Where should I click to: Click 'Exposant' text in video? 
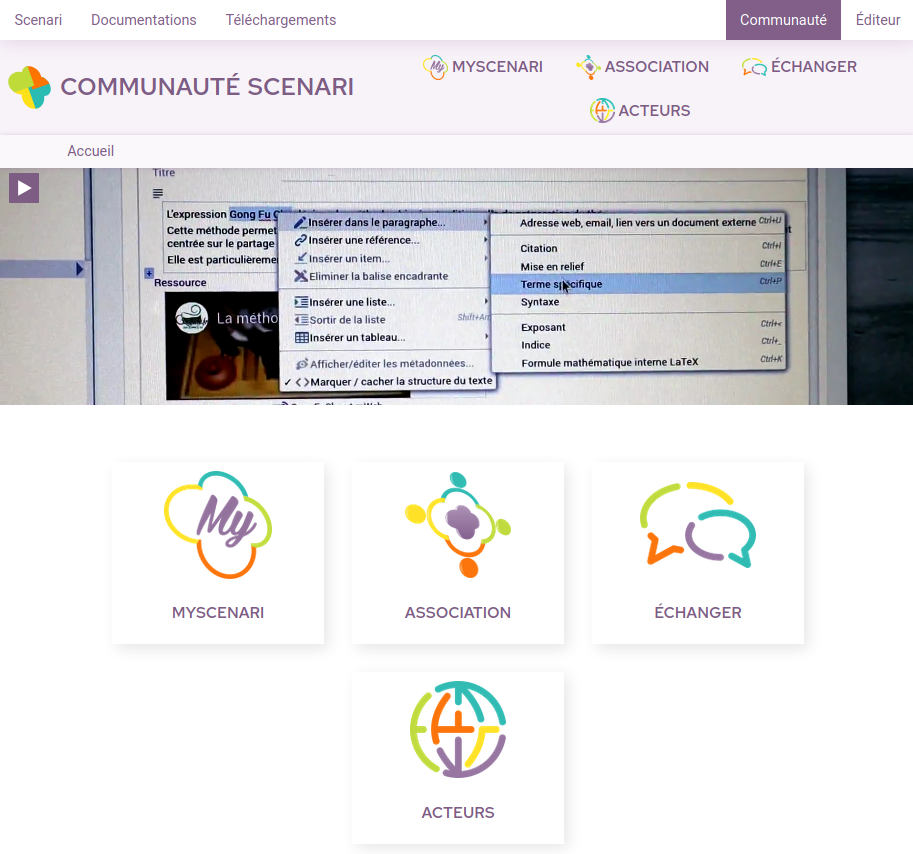[543, 327]
